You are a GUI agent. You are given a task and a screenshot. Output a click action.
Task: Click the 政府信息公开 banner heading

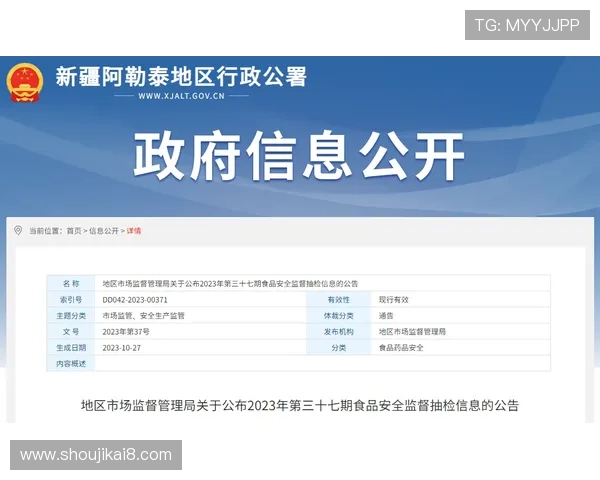pyautogui.click(x=299, y=155)
